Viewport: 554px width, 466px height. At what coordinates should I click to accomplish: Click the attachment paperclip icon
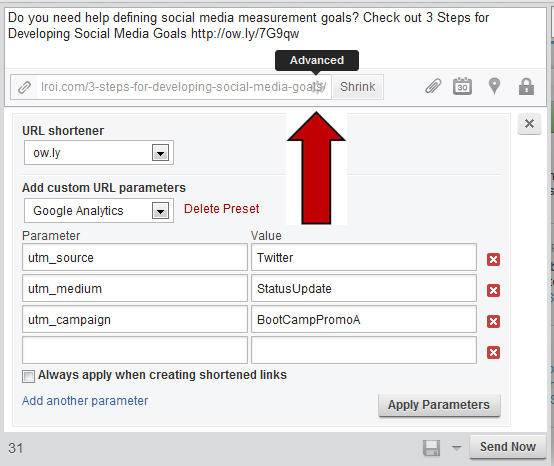[x=433, y=86]
